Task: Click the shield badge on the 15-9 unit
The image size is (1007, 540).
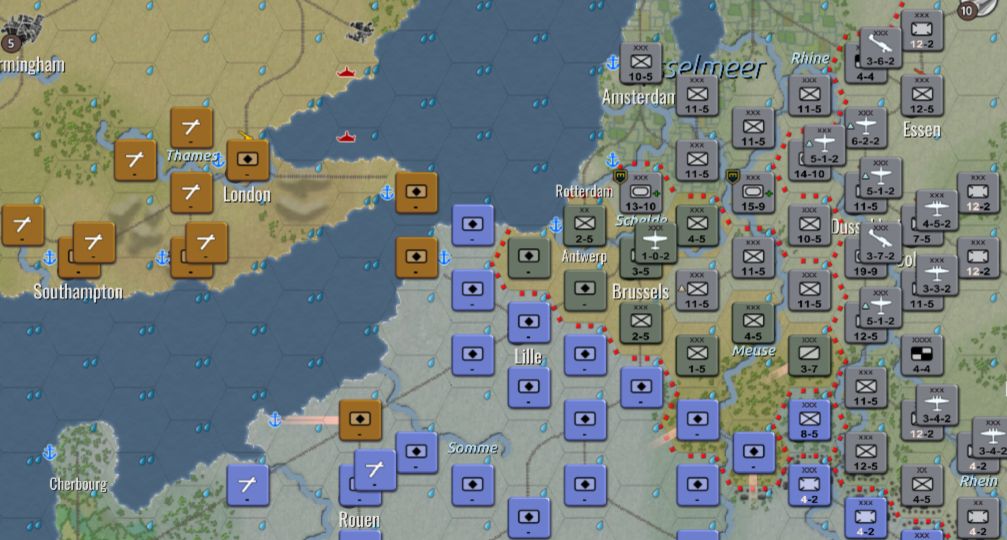Action: (x=732, y=176)
